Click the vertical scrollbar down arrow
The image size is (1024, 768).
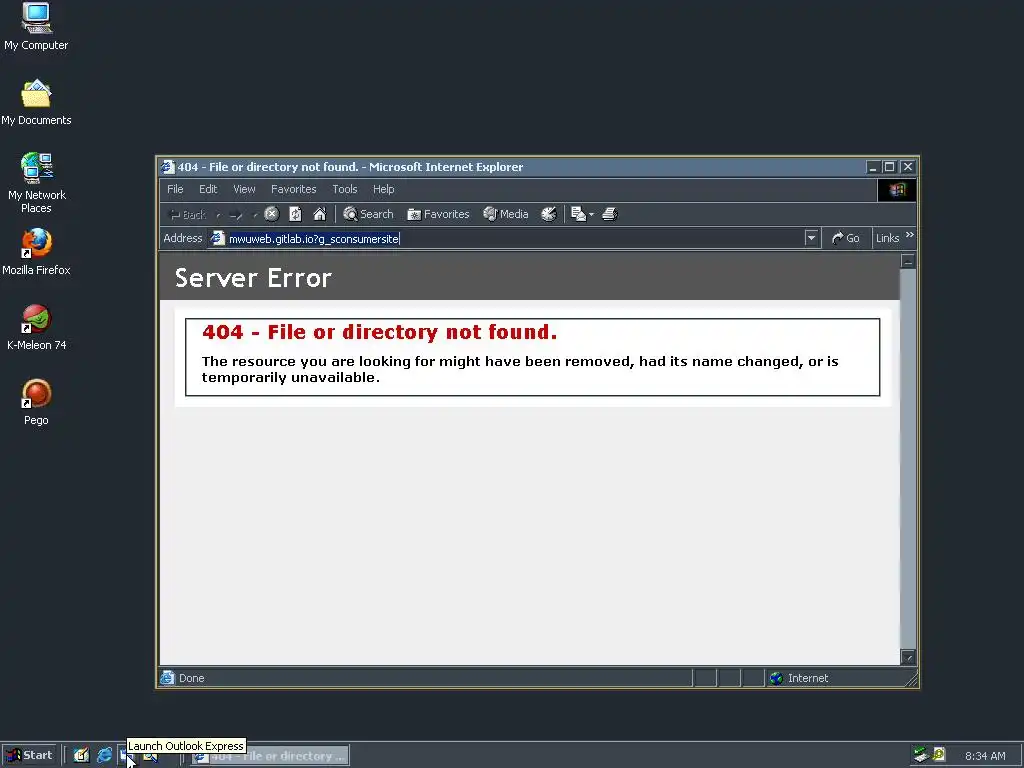(908, 657)
